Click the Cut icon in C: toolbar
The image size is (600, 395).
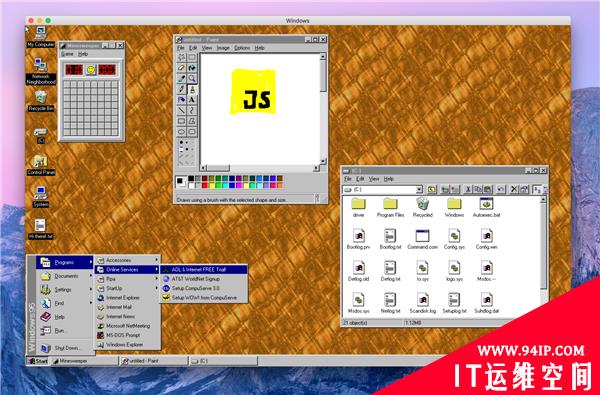click(468, 189)
